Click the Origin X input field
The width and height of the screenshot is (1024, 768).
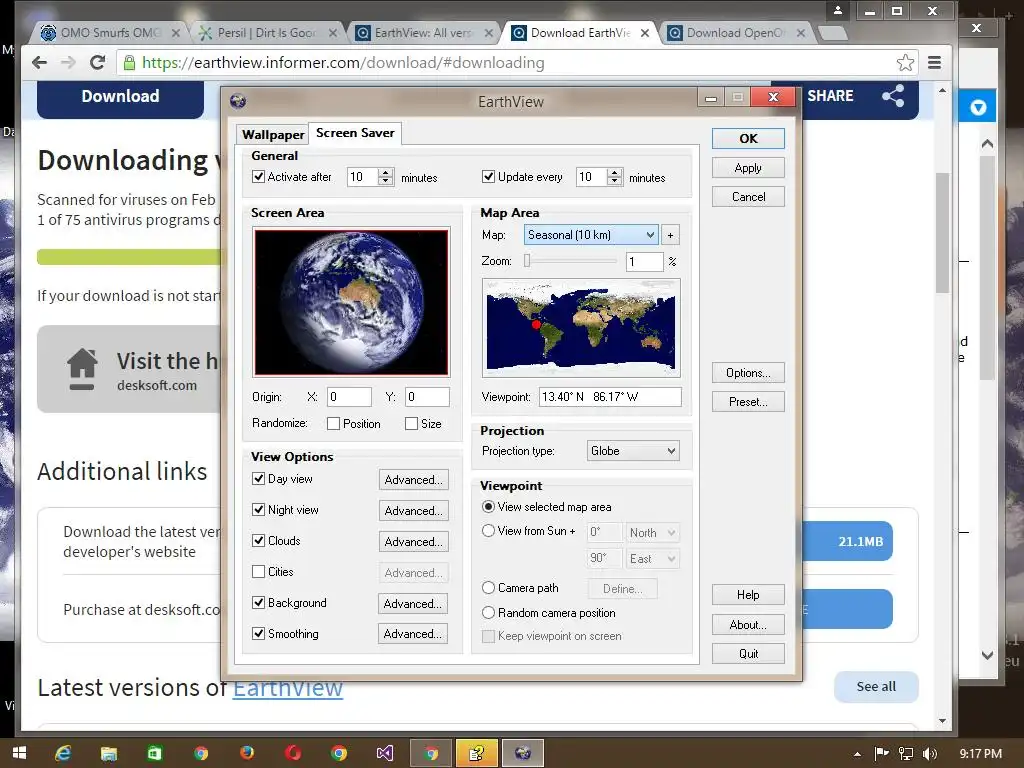(349, 397)
